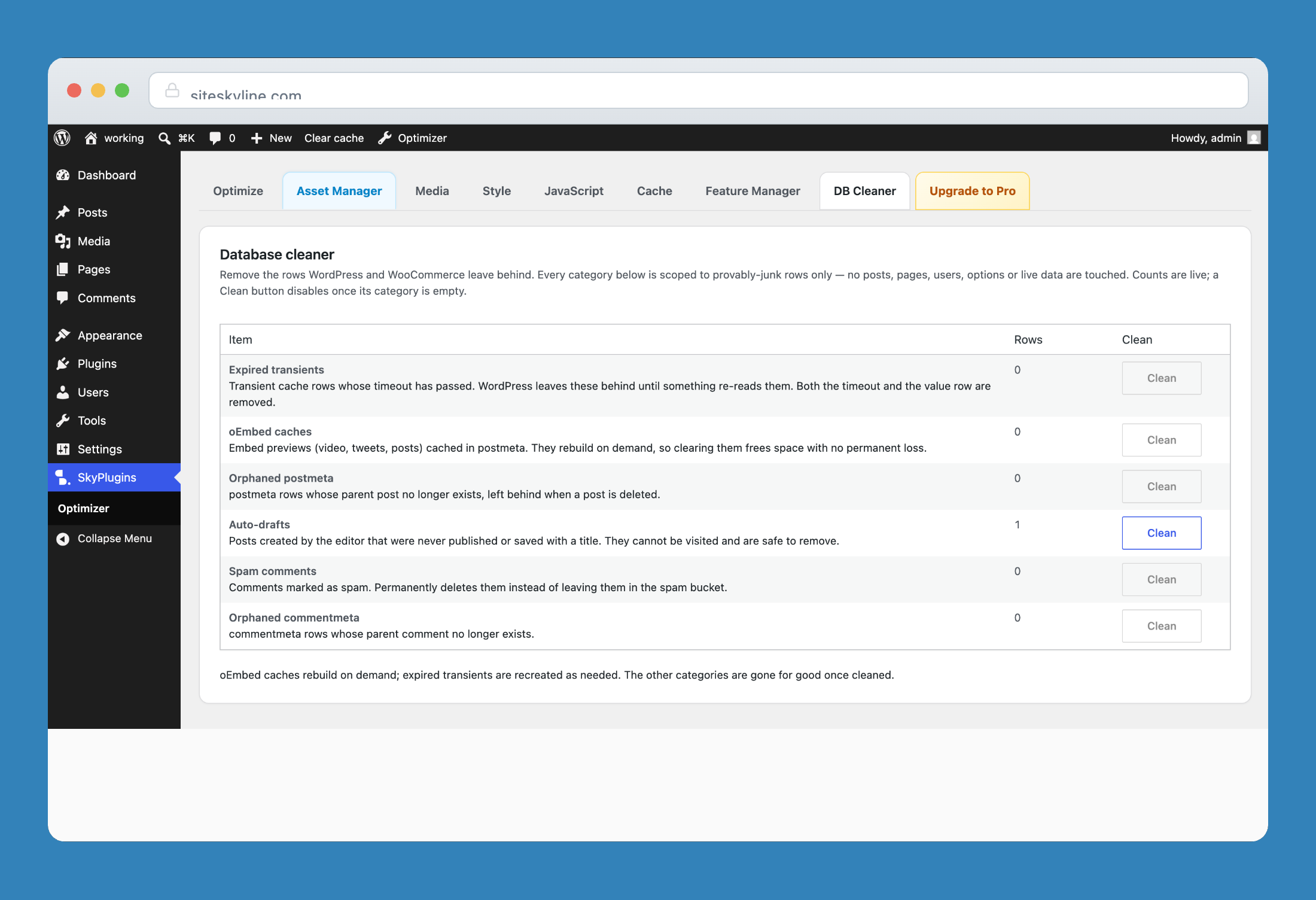
Task: Open the Cache tab
Action: pyautogui.click(x=654, y=191)
